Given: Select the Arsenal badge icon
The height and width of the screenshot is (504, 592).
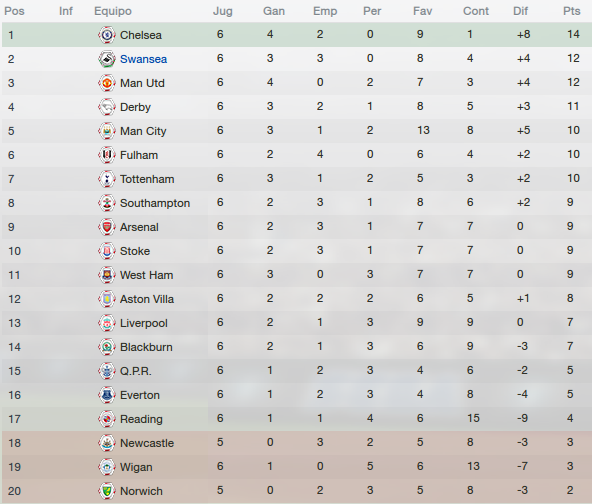Looking at the screenshot, I should [107, 227].
